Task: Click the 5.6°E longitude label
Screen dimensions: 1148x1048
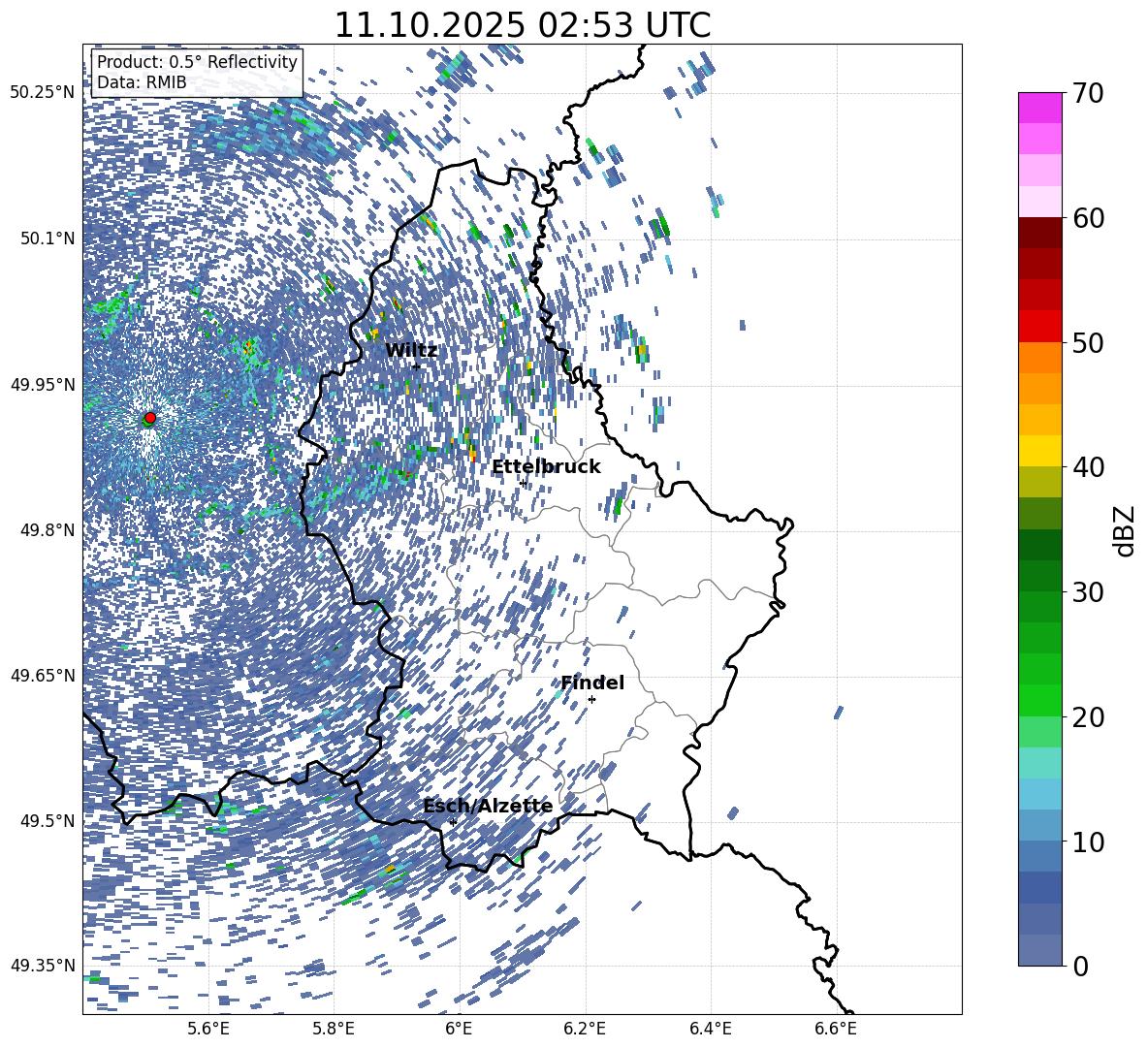Action: [207, 1029]
